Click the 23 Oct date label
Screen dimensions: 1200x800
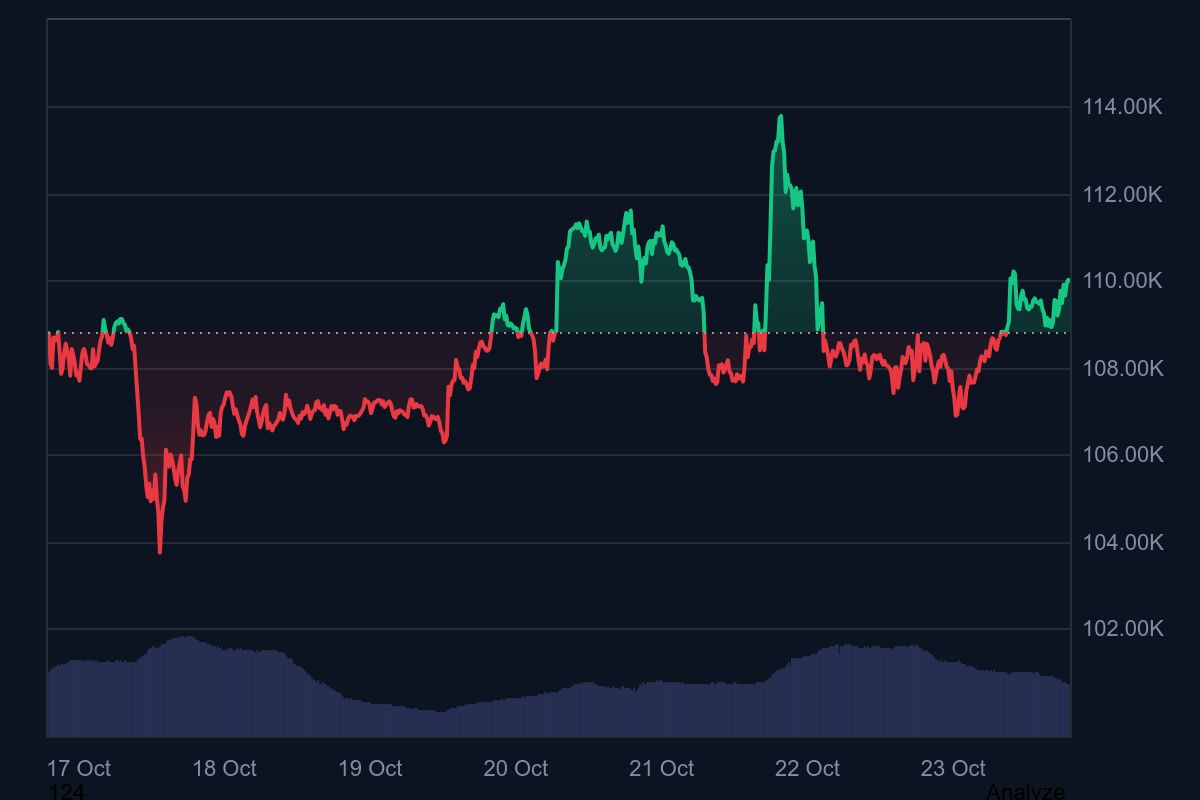[952, 768]
